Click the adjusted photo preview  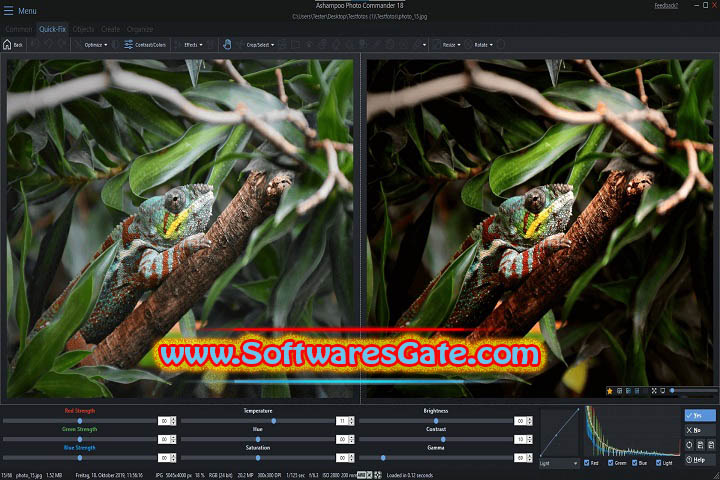point(542,228)
